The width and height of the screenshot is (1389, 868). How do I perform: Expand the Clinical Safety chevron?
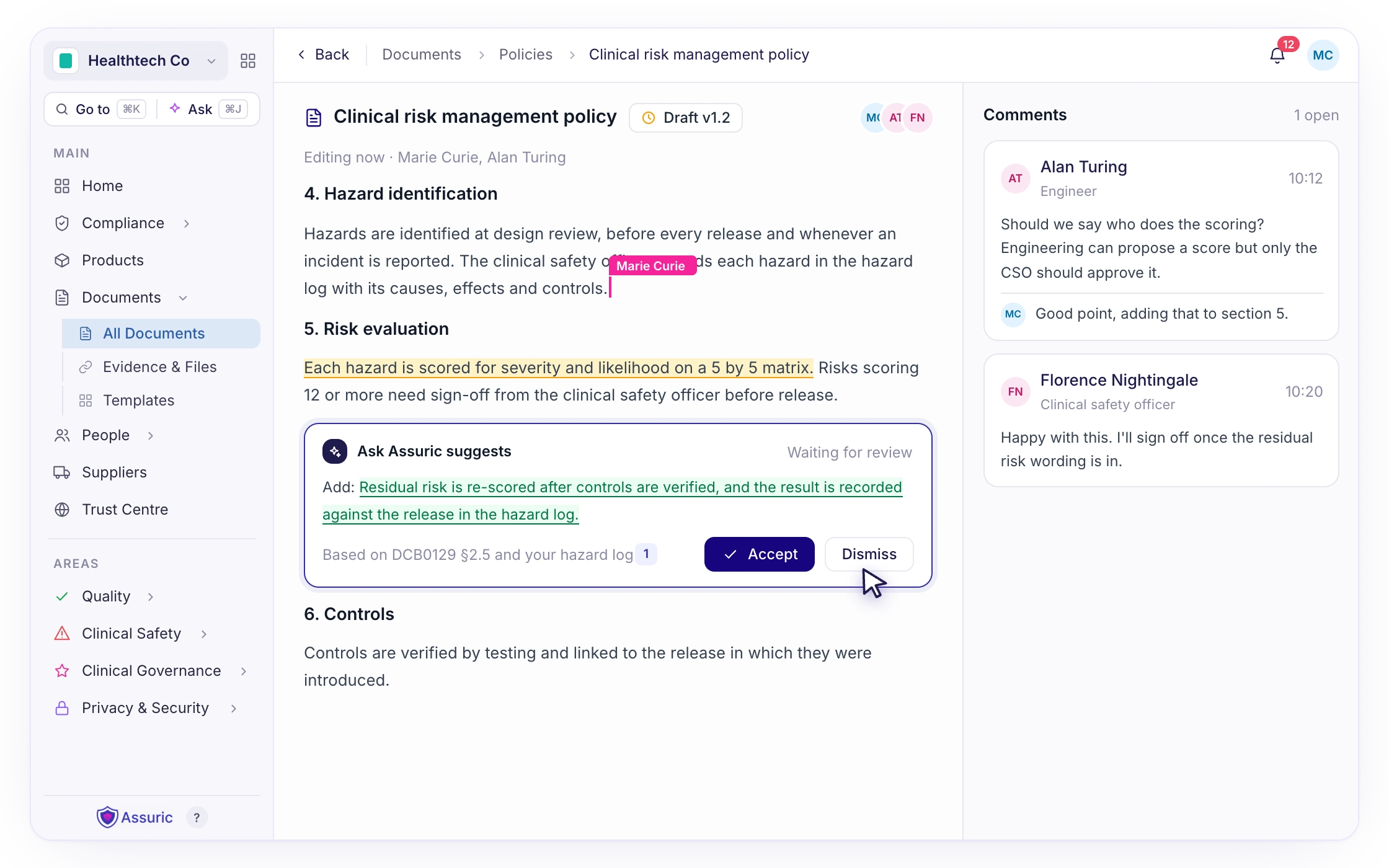coord(204,634)
